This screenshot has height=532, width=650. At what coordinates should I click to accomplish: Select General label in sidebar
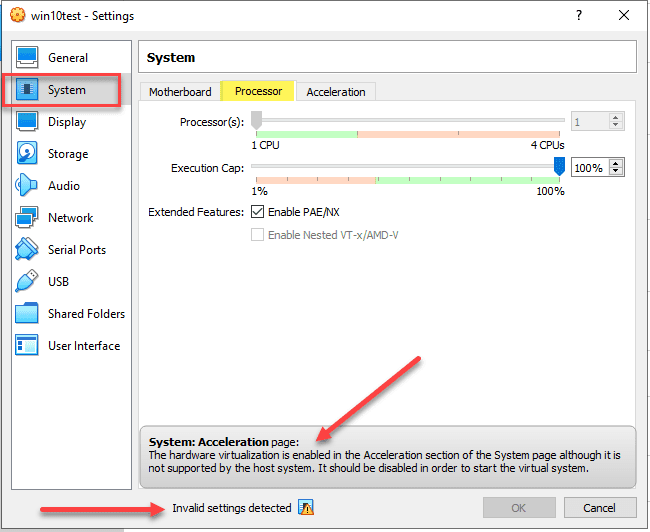[68, 58]
